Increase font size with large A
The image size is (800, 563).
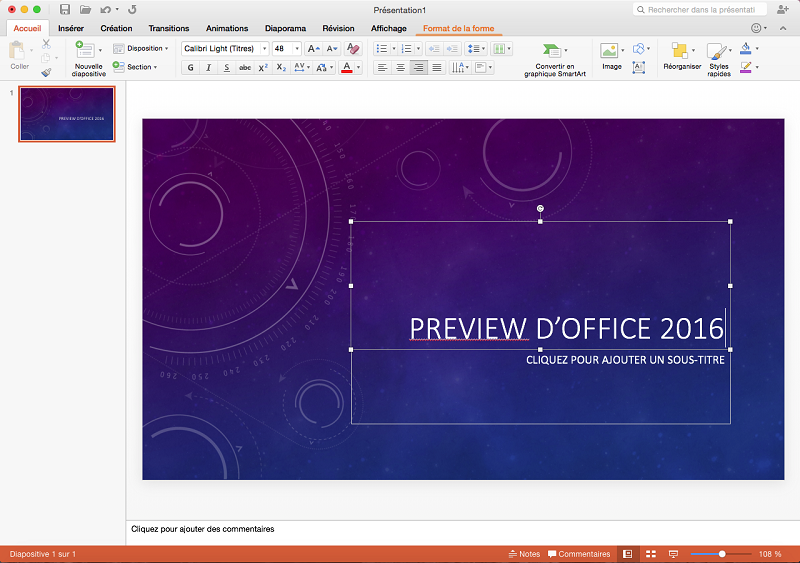click(x=313, y=48)
